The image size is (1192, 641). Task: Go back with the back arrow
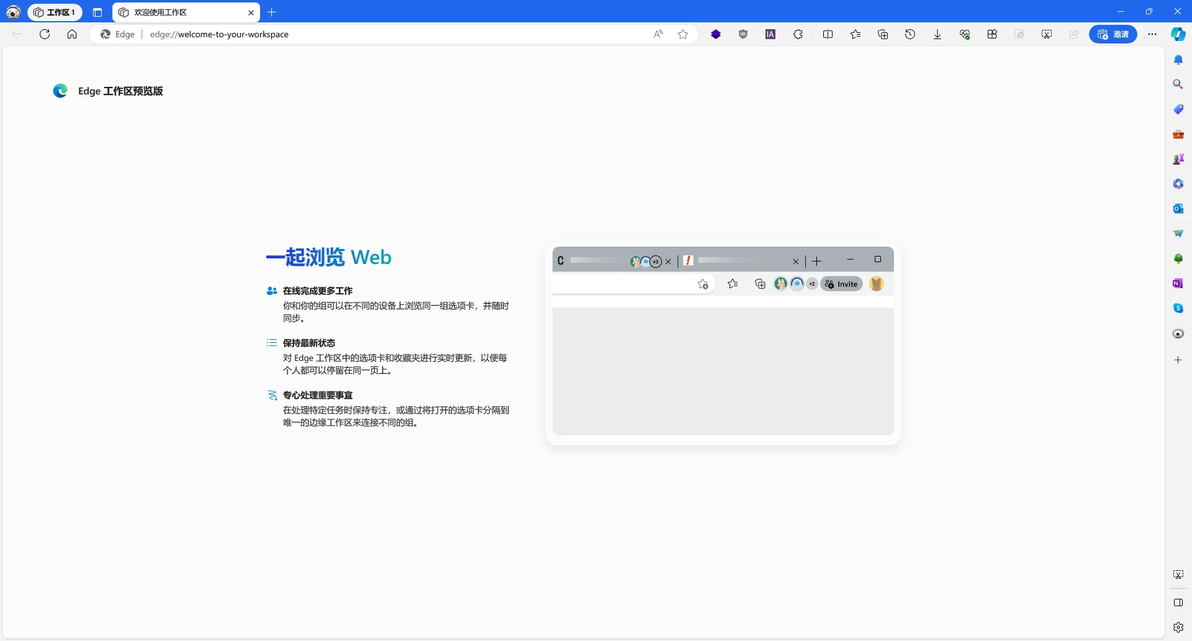click(17, 34)
